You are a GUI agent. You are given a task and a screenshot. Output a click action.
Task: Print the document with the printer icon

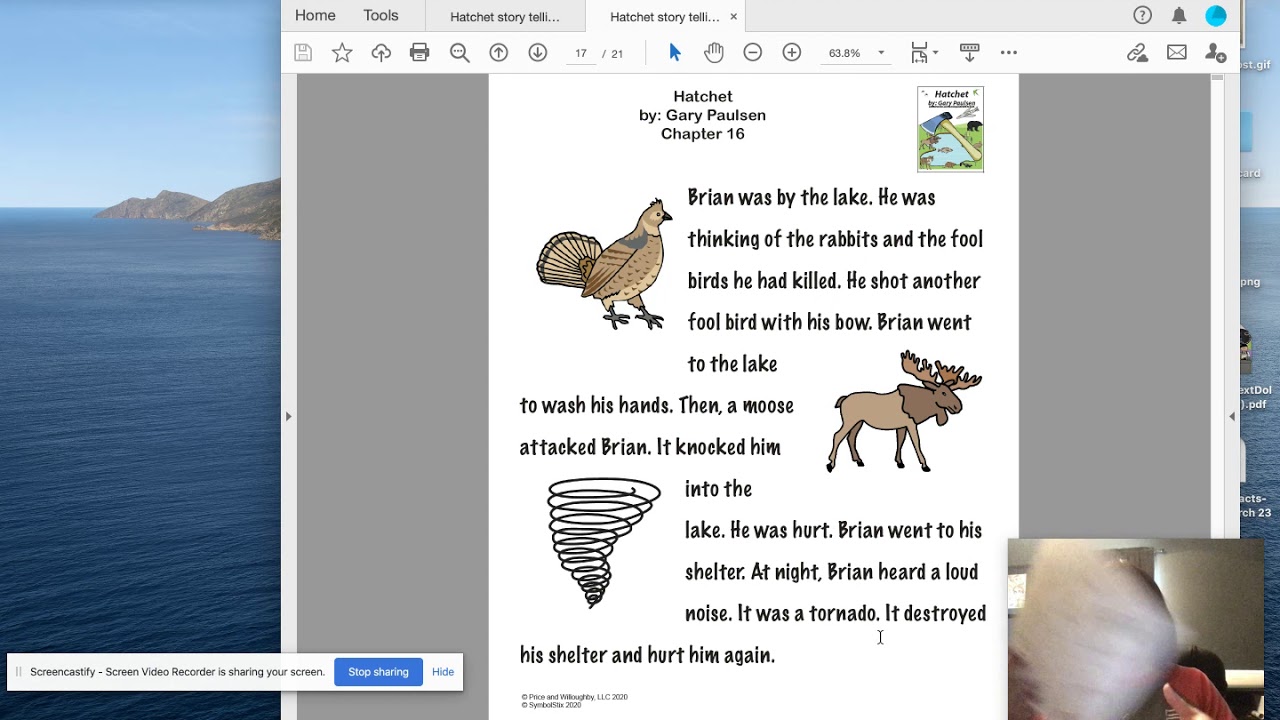pos(420,53)
